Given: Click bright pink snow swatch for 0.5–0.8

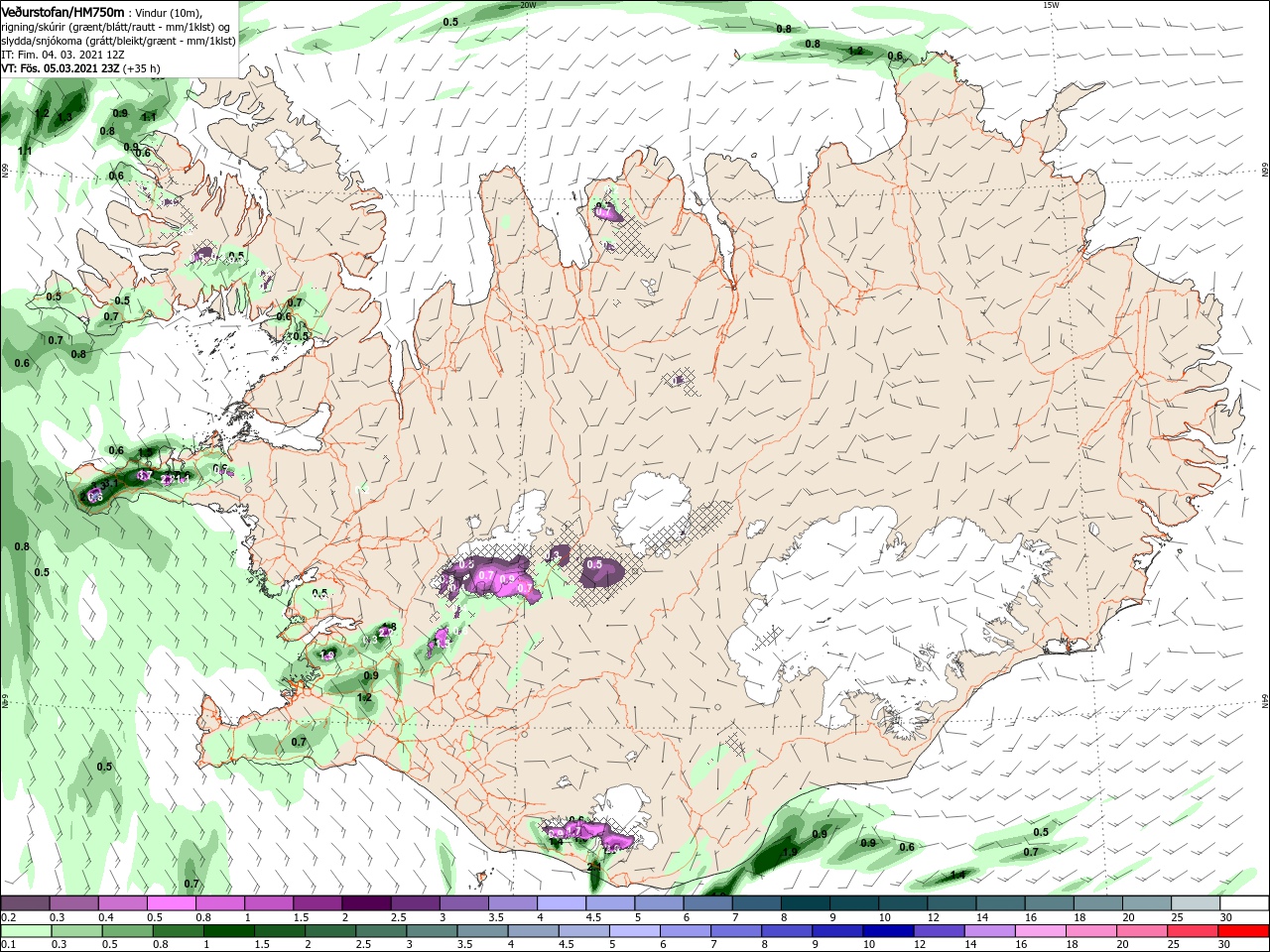Looking at the screenshot, I should [x=172, y=903].
